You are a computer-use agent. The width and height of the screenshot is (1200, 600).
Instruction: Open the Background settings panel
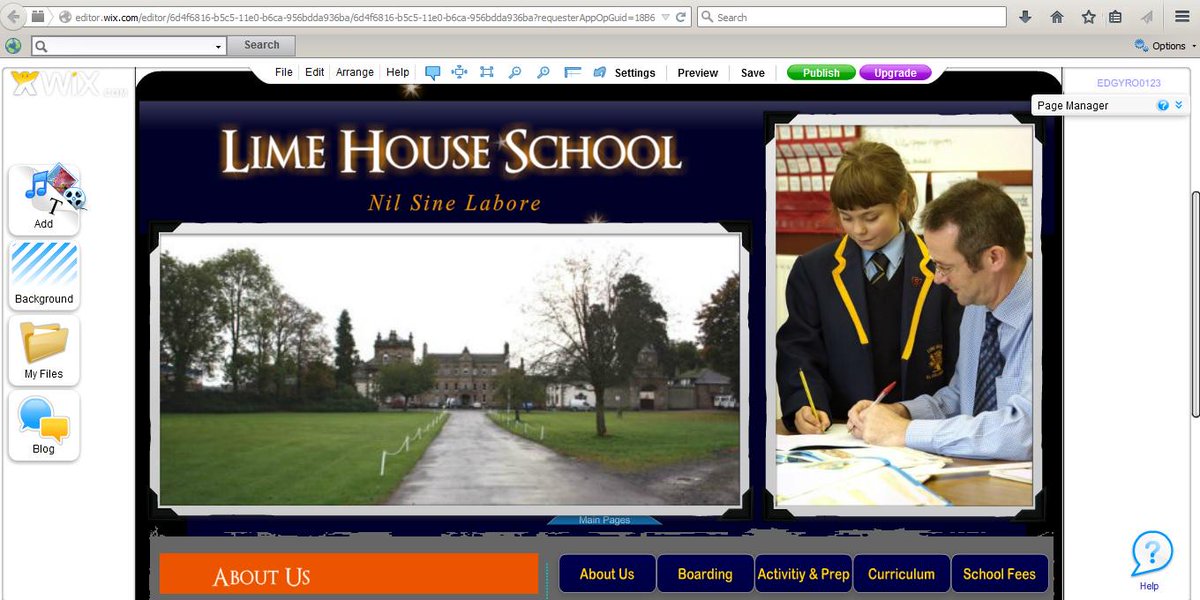(x=44, y=275)
